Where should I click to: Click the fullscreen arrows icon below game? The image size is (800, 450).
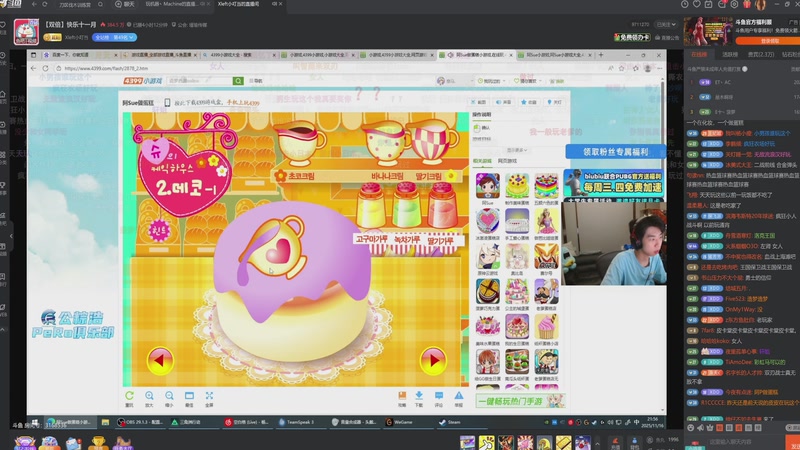(209, 398)
